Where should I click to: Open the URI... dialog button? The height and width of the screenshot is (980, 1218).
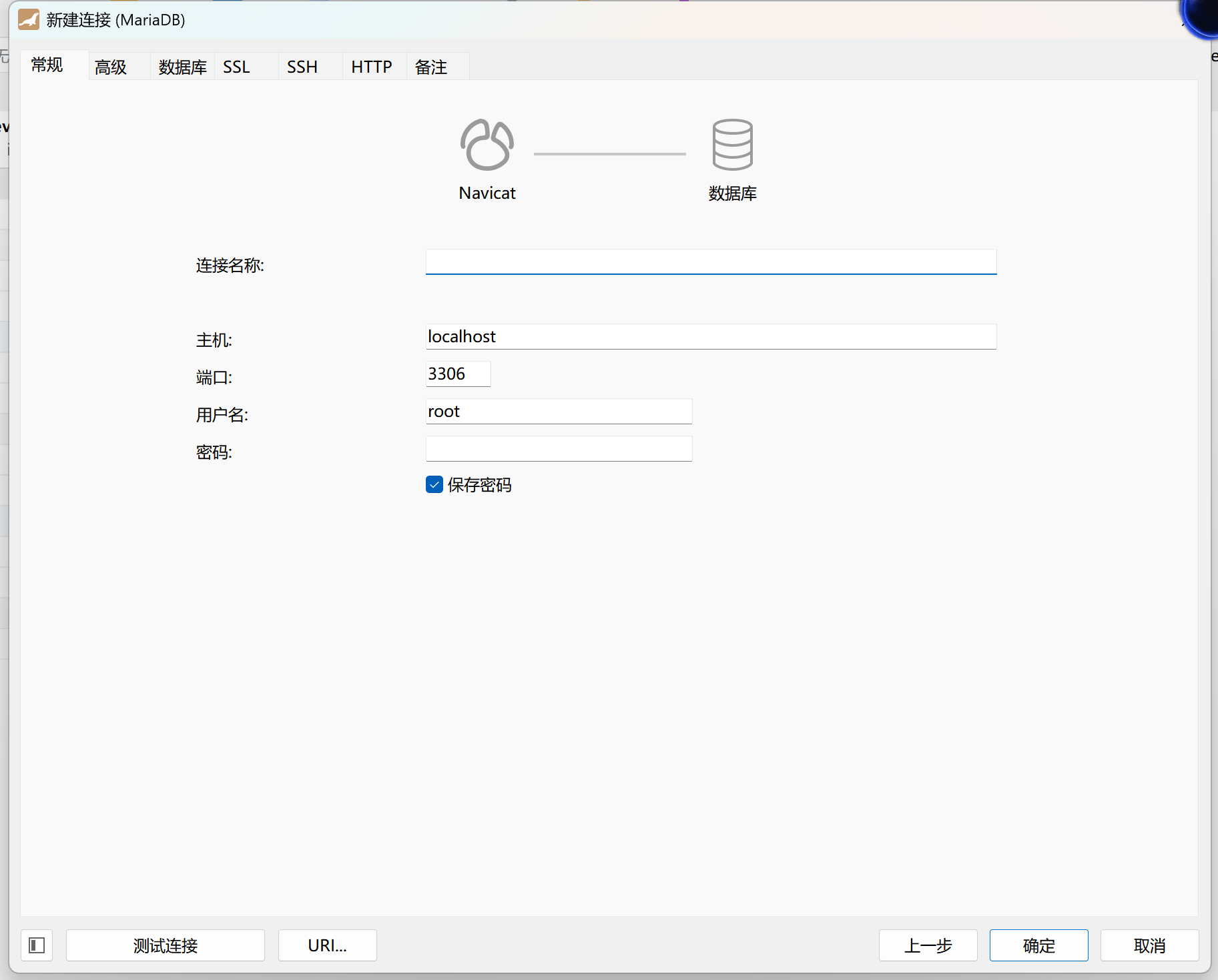click(326, 945)
